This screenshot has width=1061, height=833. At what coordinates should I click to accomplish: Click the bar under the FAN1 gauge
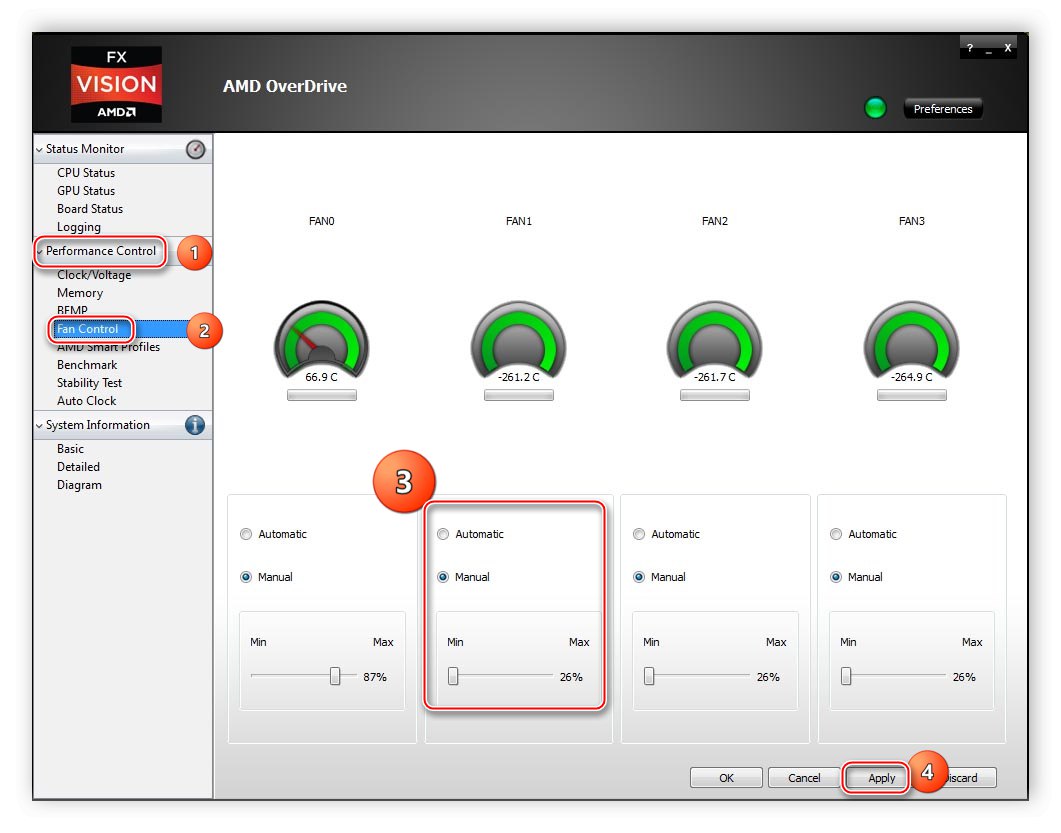[518, 395]
